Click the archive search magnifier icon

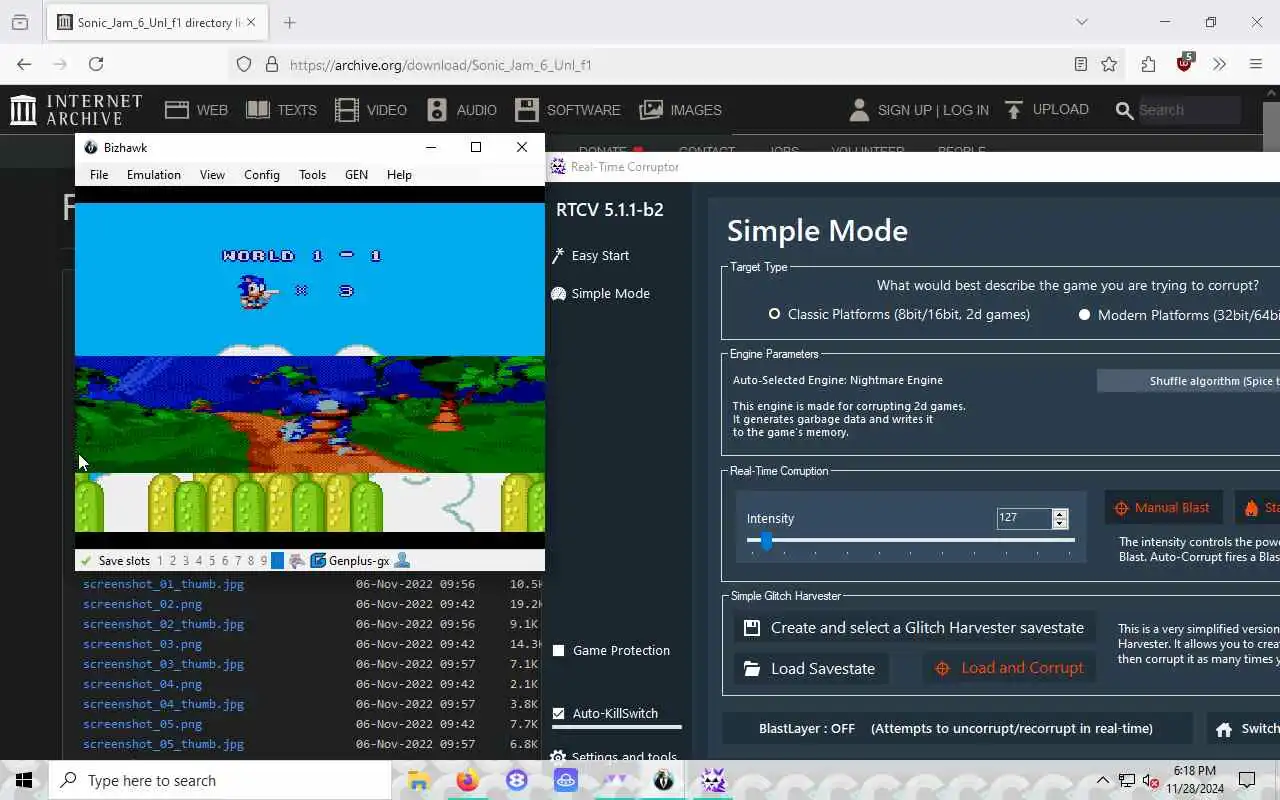[1125, 110]
